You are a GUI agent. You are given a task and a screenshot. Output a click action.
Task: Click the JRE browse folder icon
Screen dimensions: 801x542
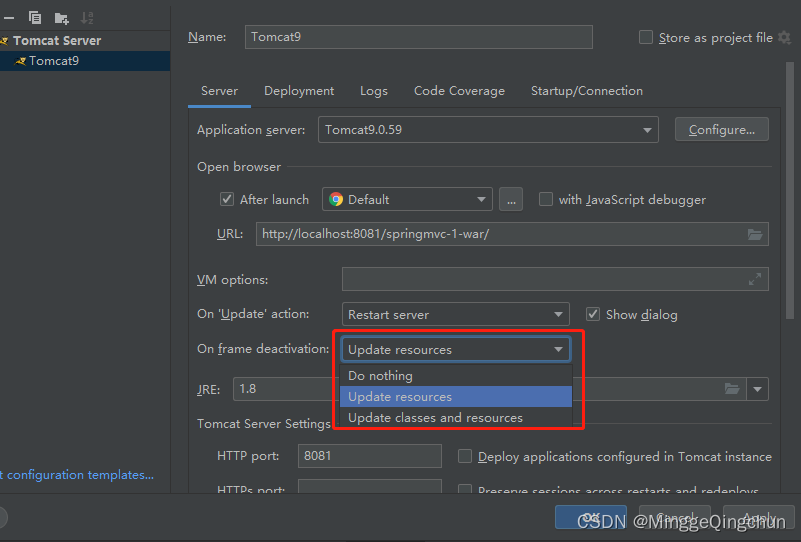[x=732, y=389]
